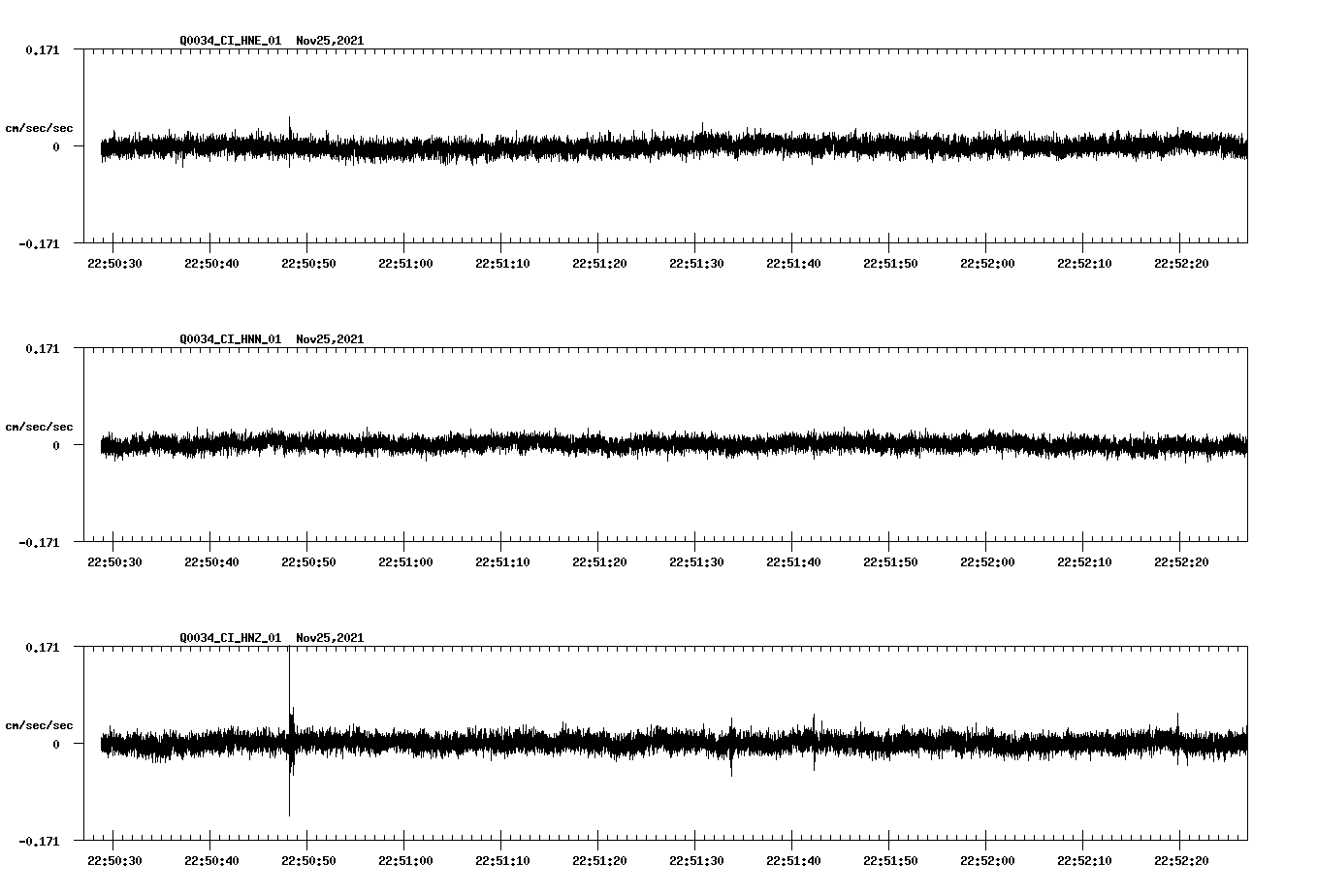
Task: Click 22:50:50 time label under HNN plot
Action: [308, 561]
